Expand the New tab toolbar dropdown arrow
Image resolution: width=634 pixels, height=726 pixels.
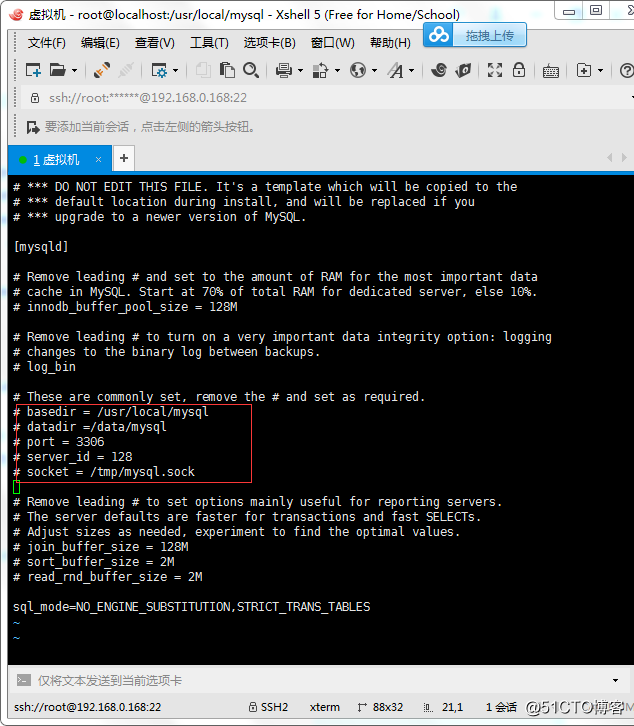(x=600, y=71)
